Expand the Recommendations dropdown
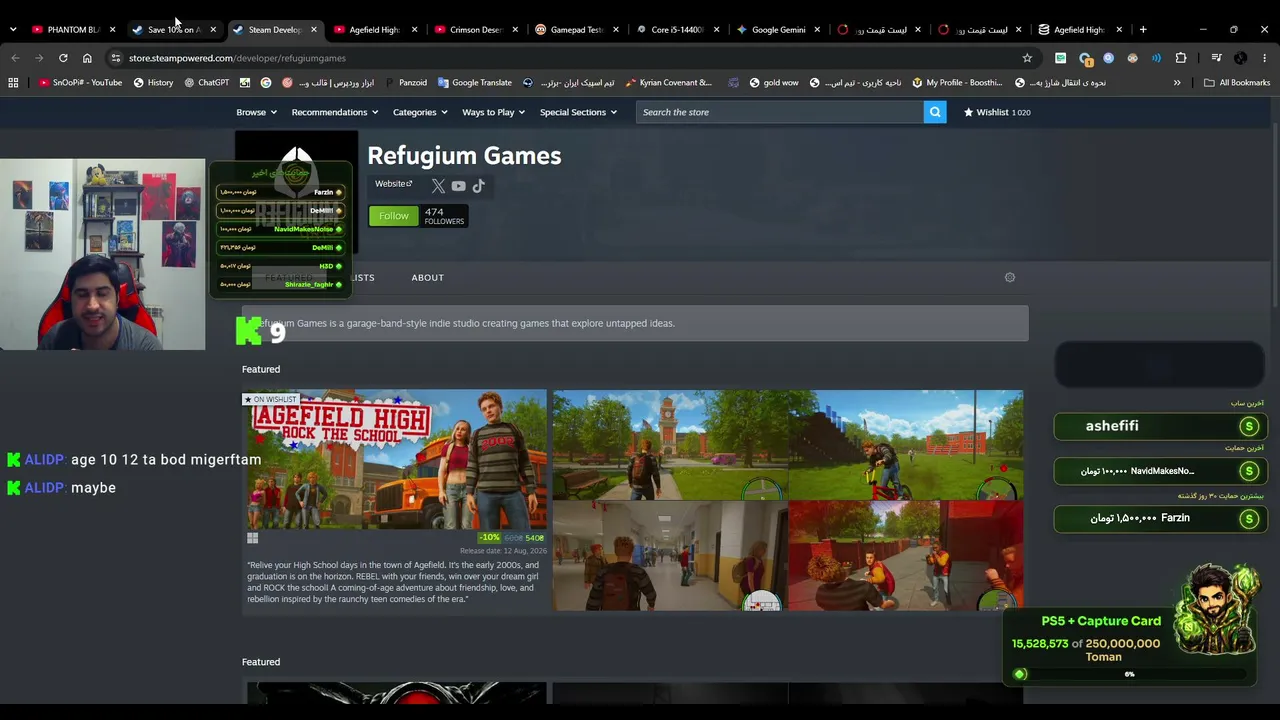The height and width of the screenshot is (720, 1280). pos(335,112)
